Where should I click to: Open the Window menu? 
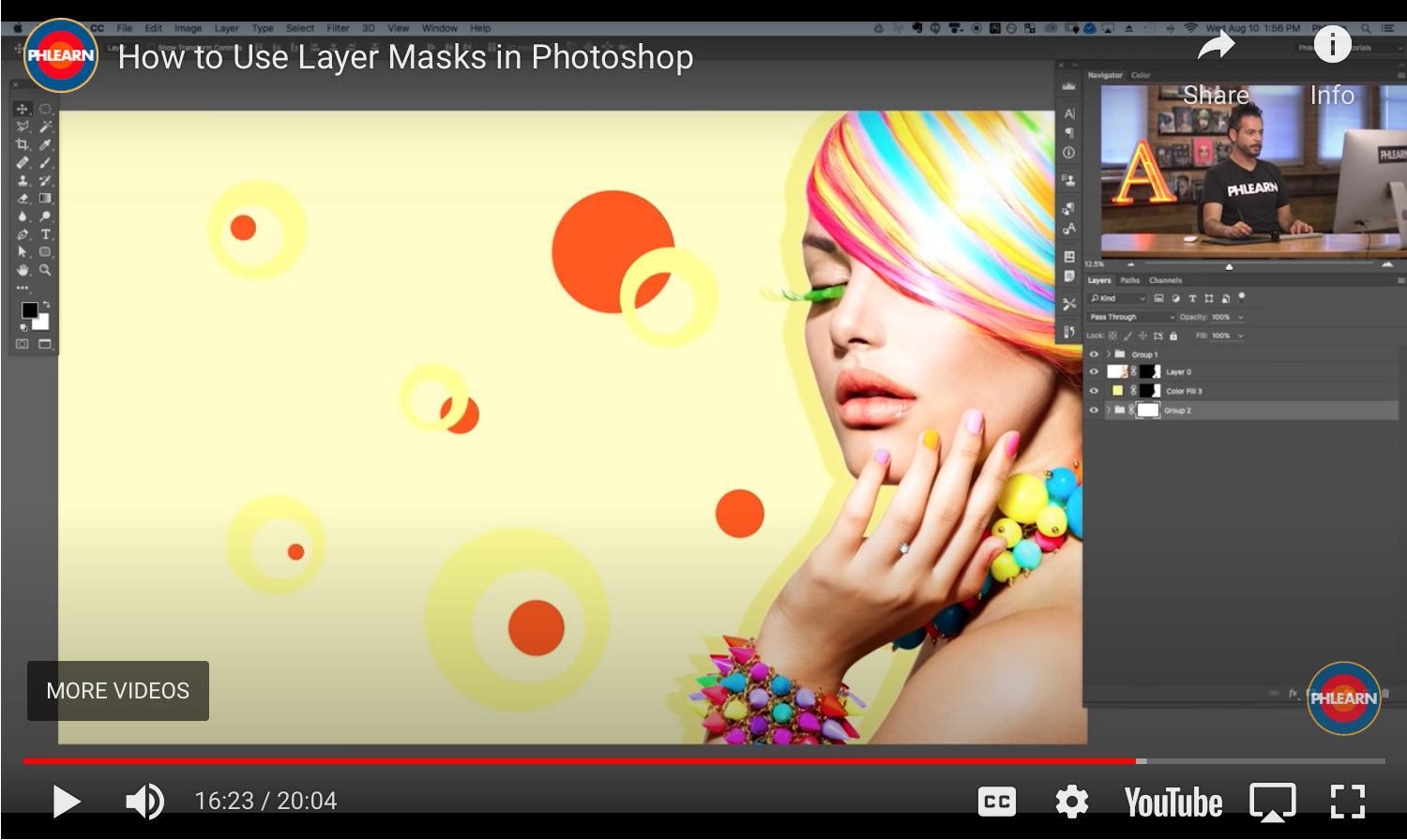pos(439,28)
